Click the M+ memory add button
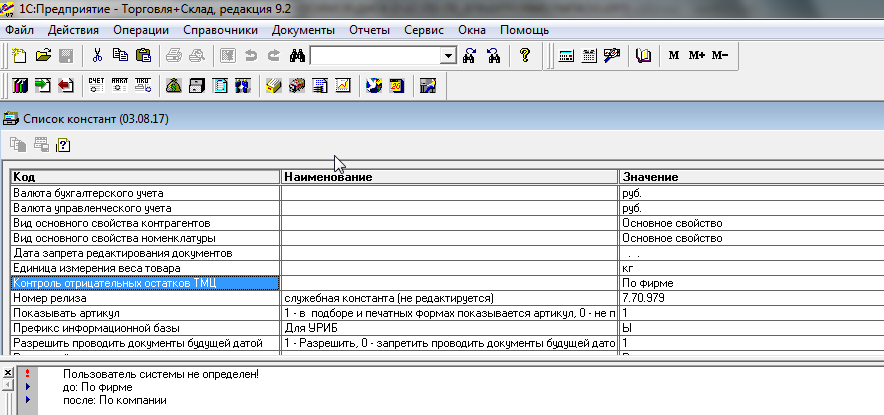The height and width of the screenshot is (415, 884). tap(697, 55)
